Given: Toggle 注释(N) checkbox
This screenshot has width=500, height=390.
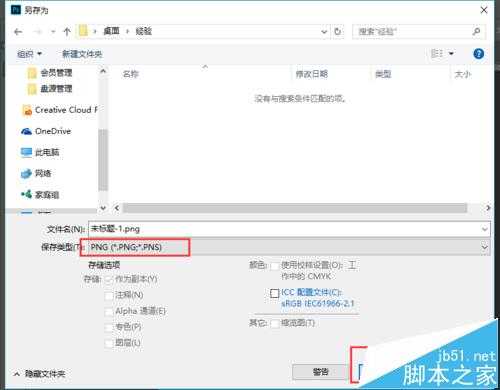Looking at the screenshot, I should click(x=109, y=295).
